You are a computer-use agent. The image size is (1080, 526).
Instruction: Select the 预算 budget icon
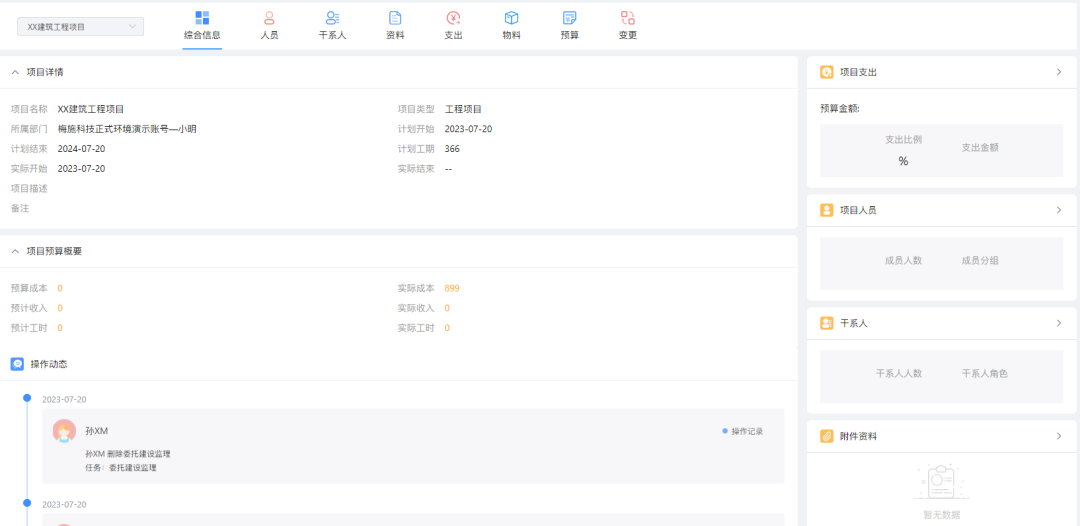point(569,18)
